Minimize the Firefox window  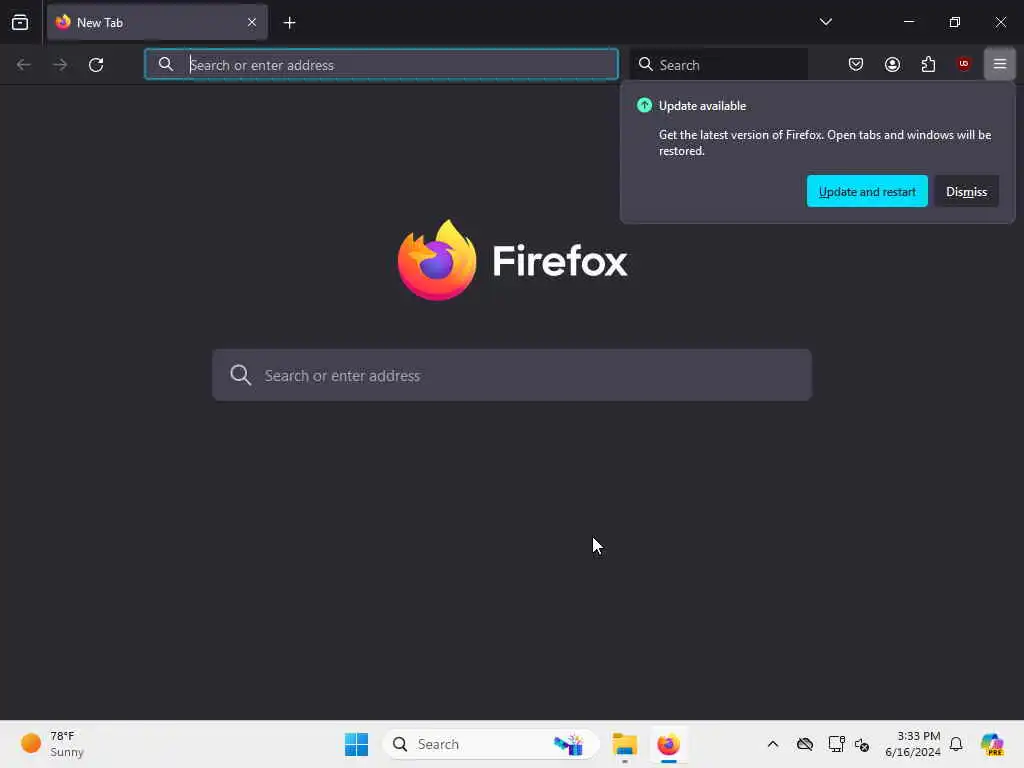pyautogui.click(x=908, y=22)
